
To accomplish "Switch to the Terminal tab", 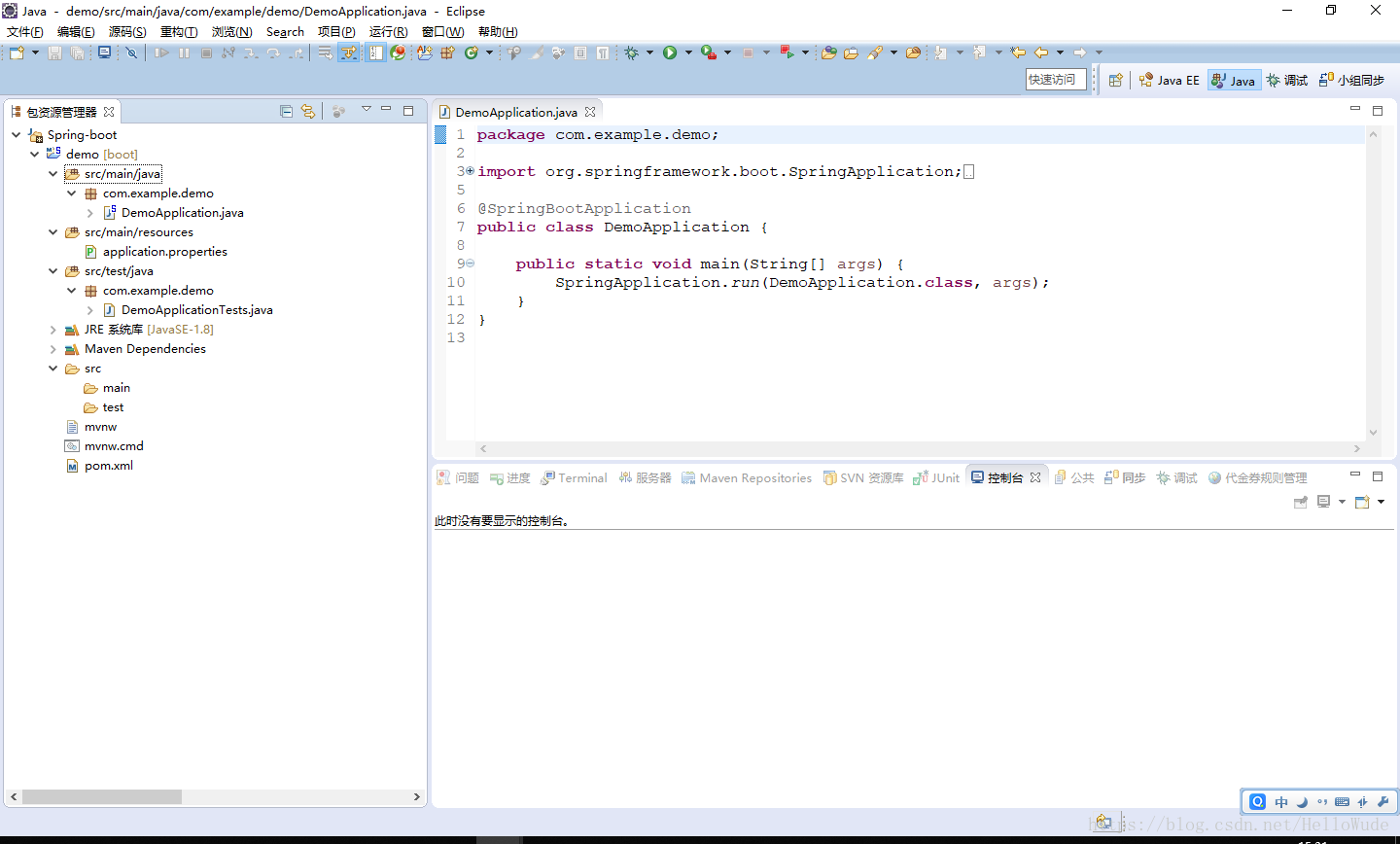I will click(x=574, y=477).
